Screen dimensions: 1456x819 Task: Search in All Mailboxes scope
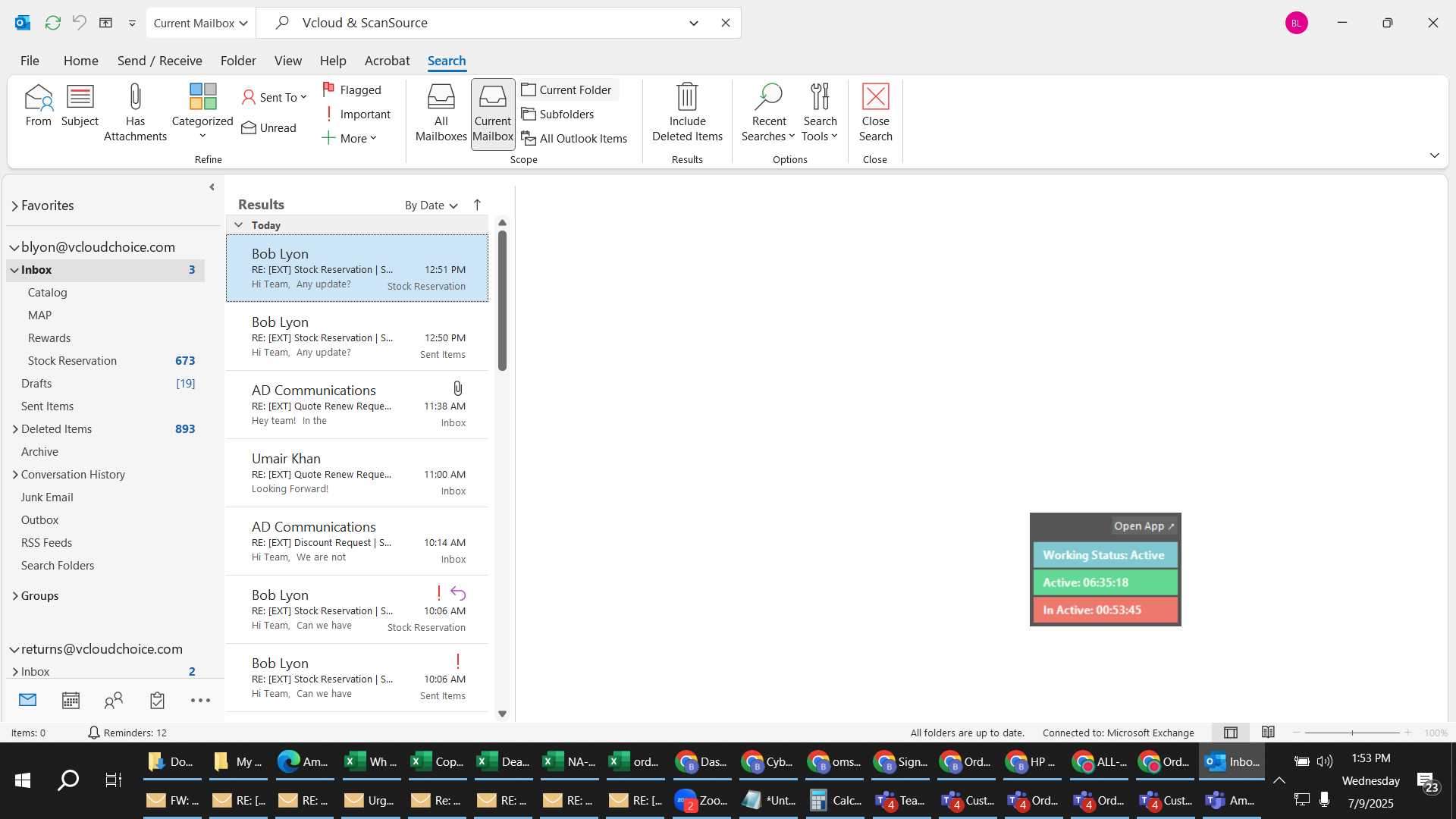pyautogui.click(x=441, y=113)
